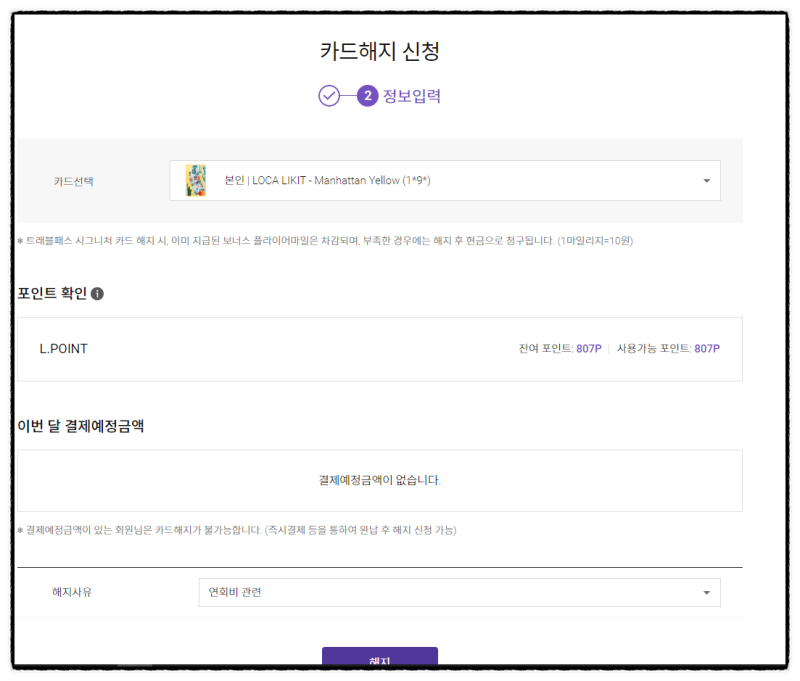Screen dimensions: 800x681
Task: Click the 해지사유 field label
Action: [72, 592]
